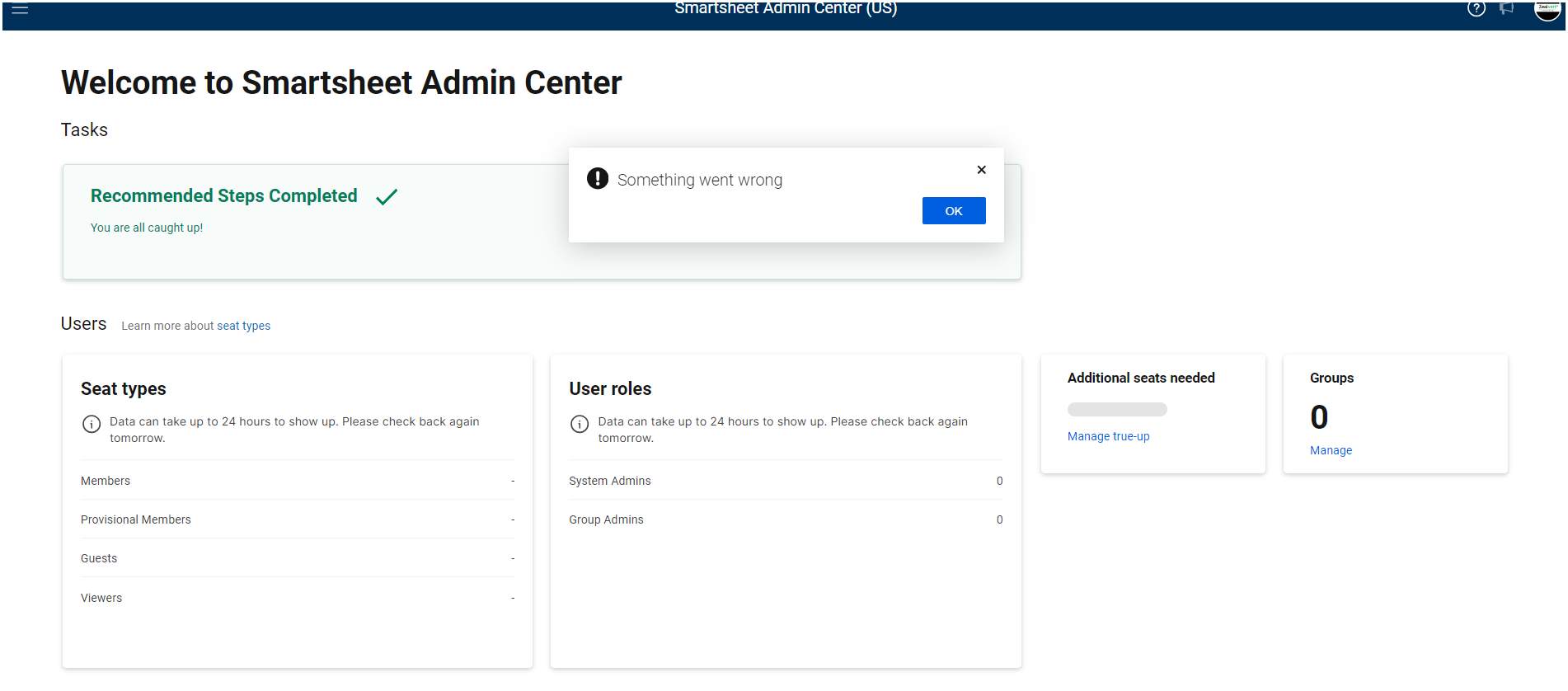Click the Welcome to Smartsheet Admin Center heading
1568x691 pixels.
pos(341,82)
